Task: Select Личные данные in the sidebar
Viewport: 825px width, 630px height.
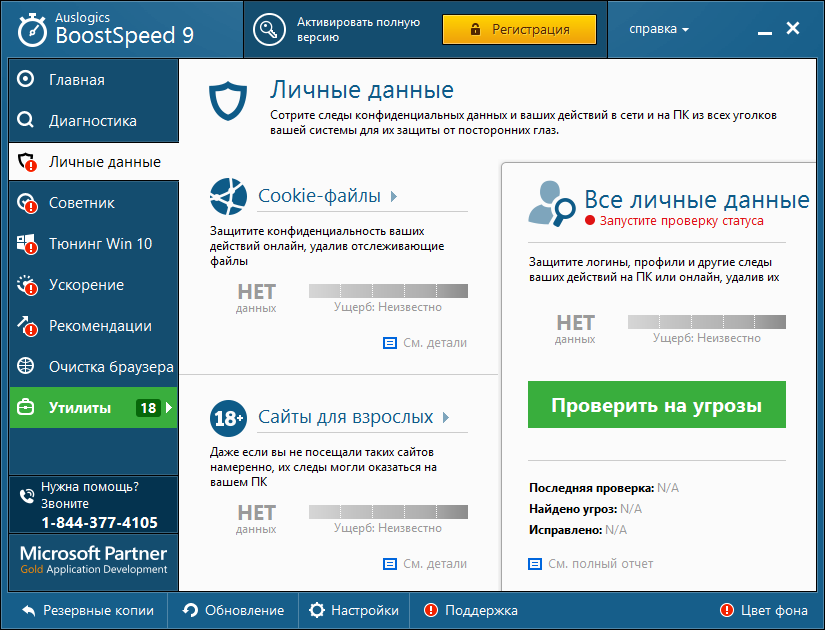Action: click(x=94, y=162)
